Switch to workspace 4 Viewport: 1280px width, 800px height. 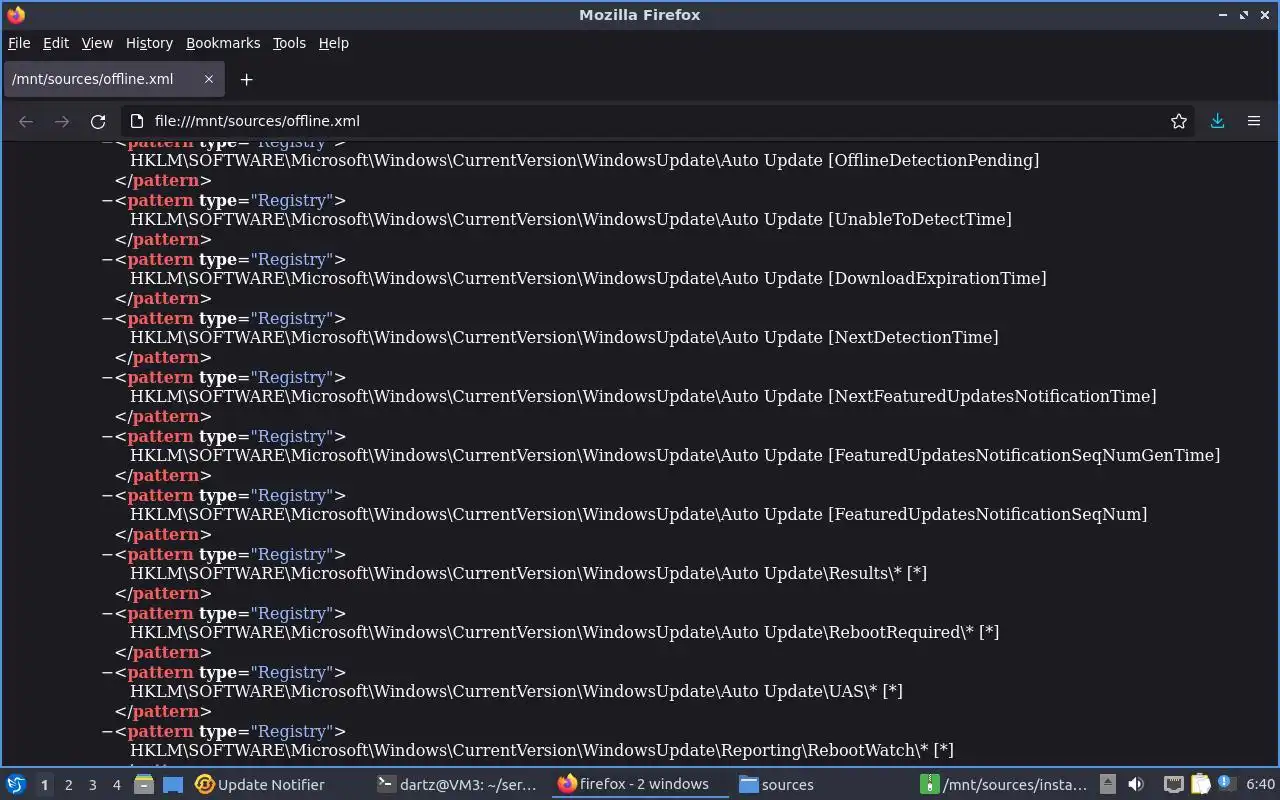point(116,784)
